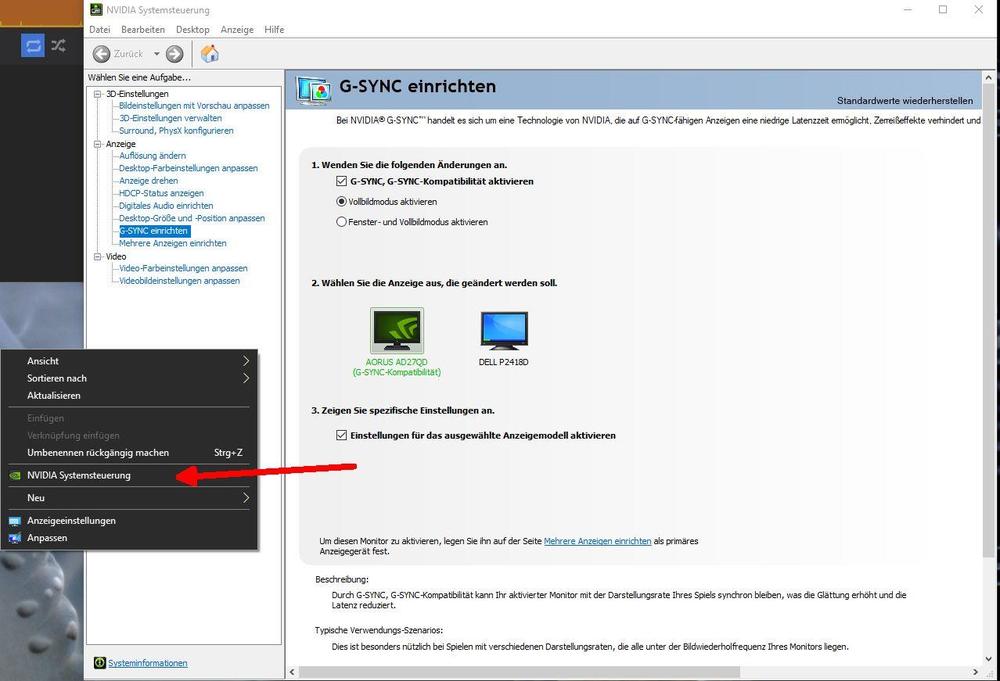Select Fenster- und Vollbildmodus aktivieren option
This screenshot has height=681, width=1000.
coord(341,222)
